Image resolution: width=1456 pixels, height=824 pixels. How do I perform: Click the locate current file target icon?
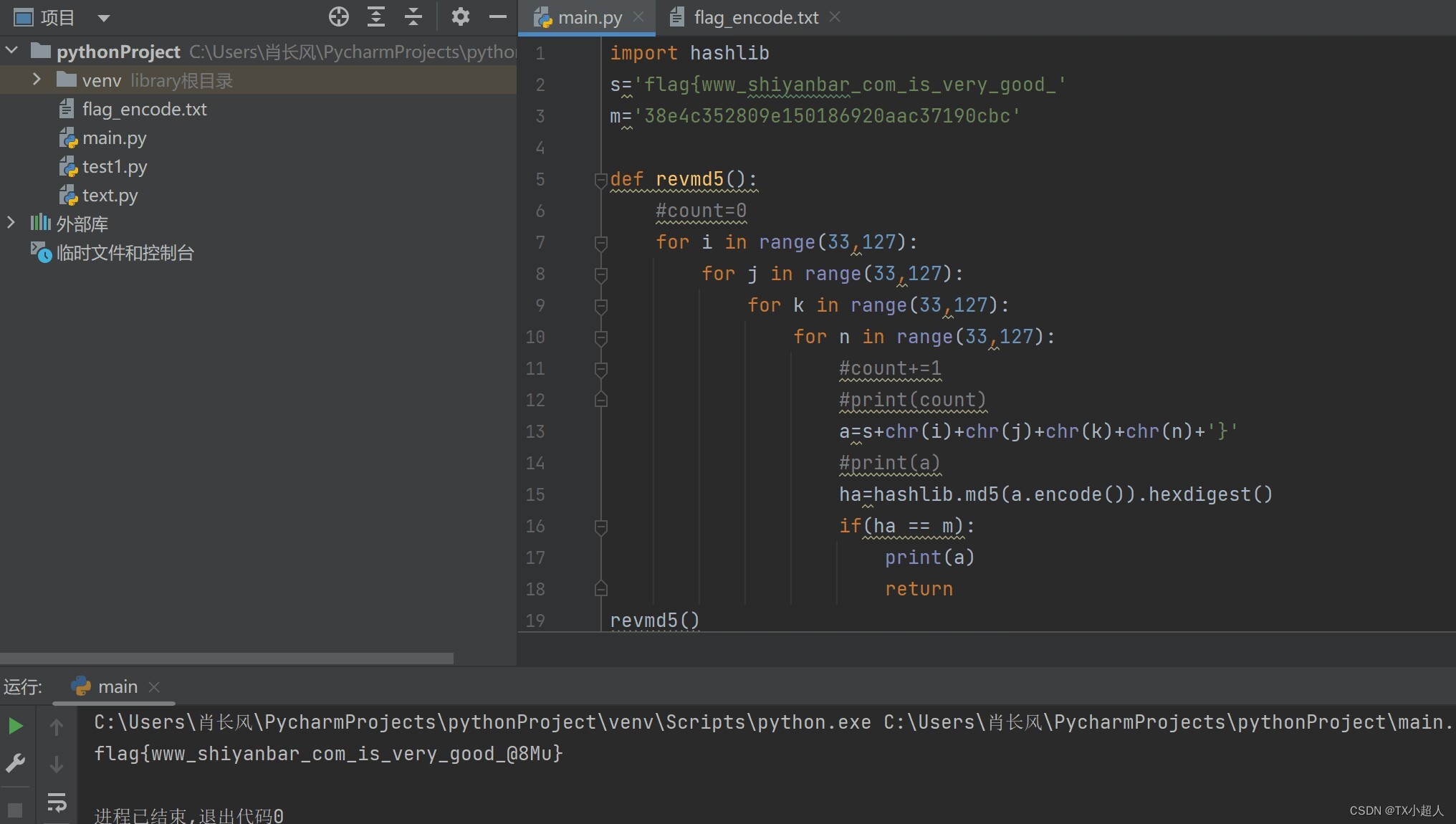tap(339, 16)
